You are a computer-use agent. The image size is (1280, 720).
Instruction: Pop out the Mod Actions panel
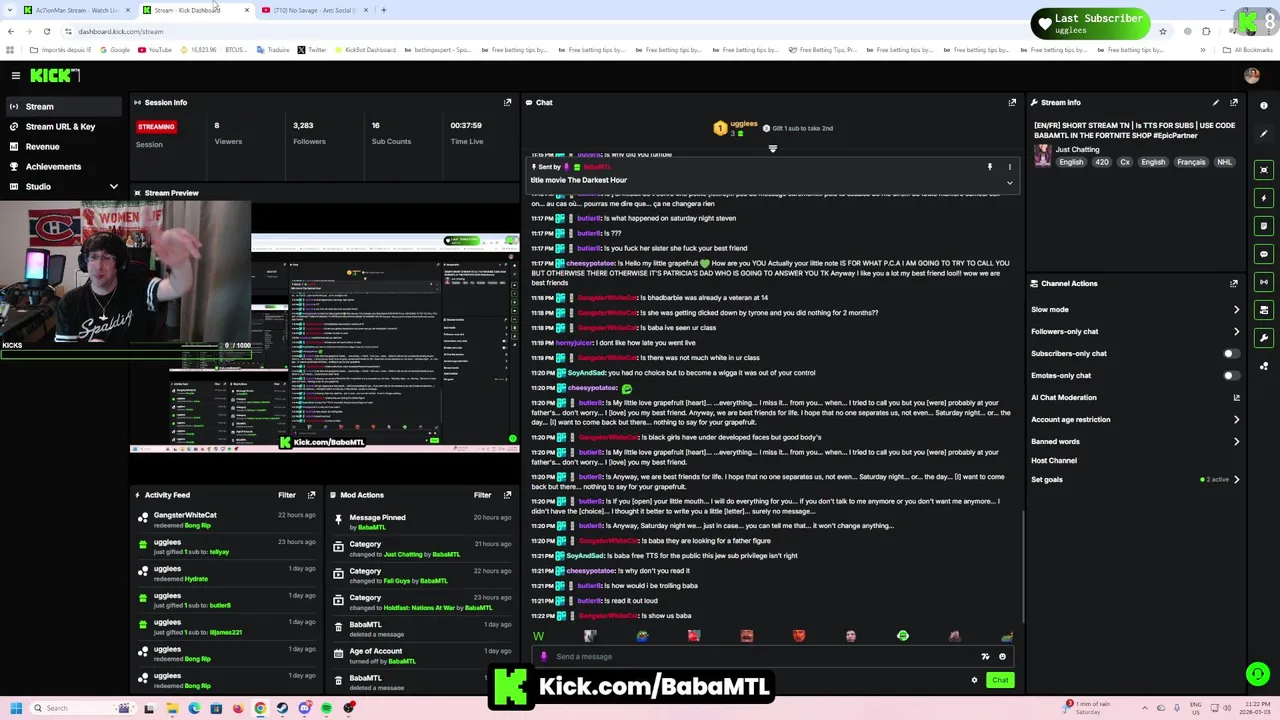click(x=507, y=495)
